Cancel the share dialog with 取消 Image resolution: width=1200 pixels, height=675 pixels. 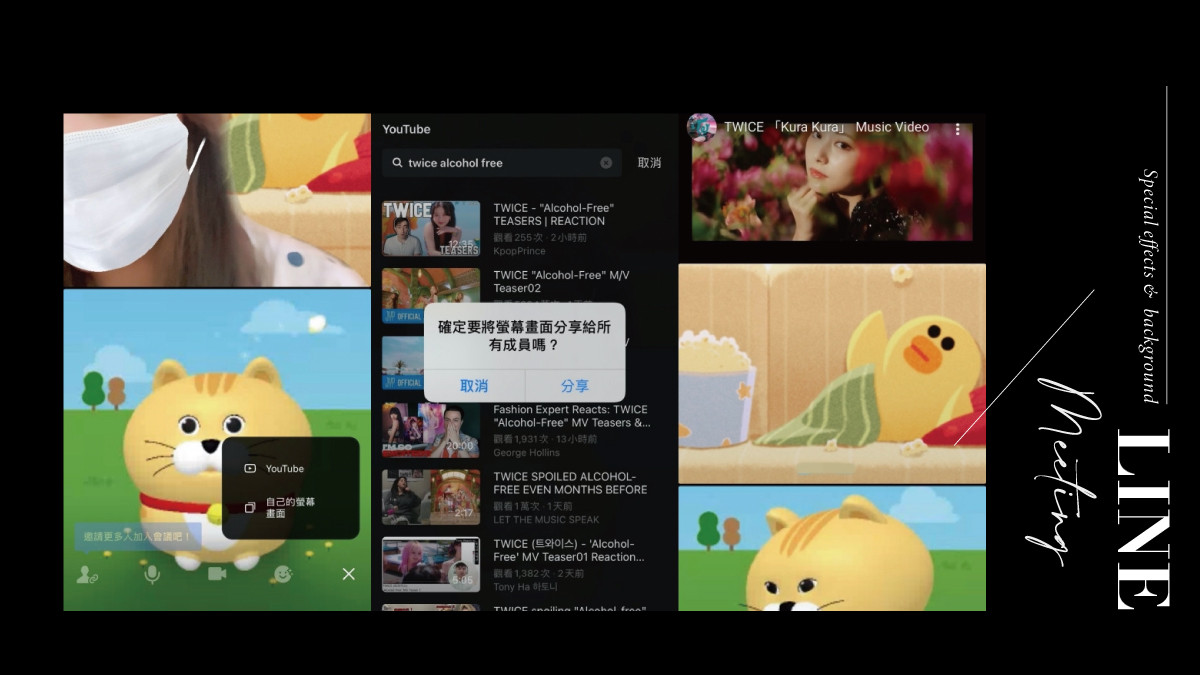tap(474, 386)
